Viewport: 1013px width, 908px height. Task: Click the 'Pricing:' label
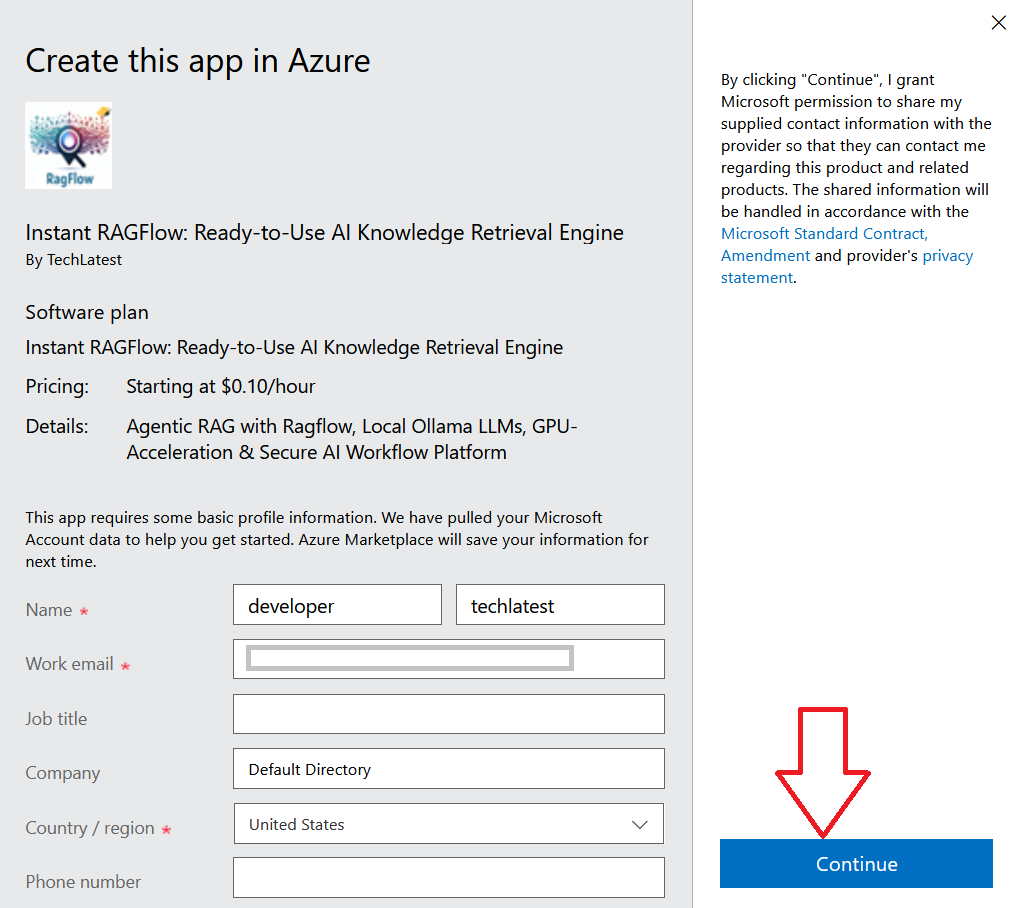point(57,386)
